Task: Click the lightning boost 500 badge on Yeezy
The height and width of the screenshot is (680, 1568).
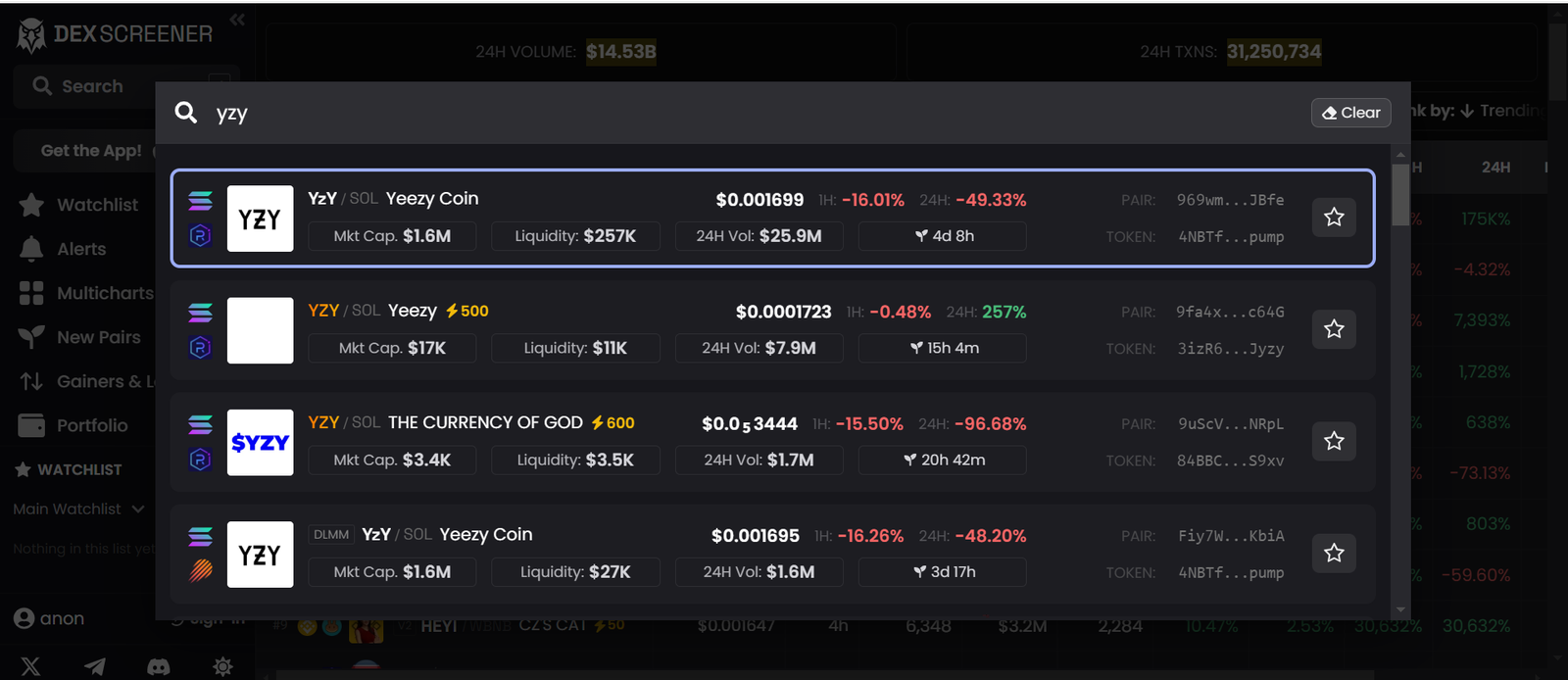Action: (466, 311)
